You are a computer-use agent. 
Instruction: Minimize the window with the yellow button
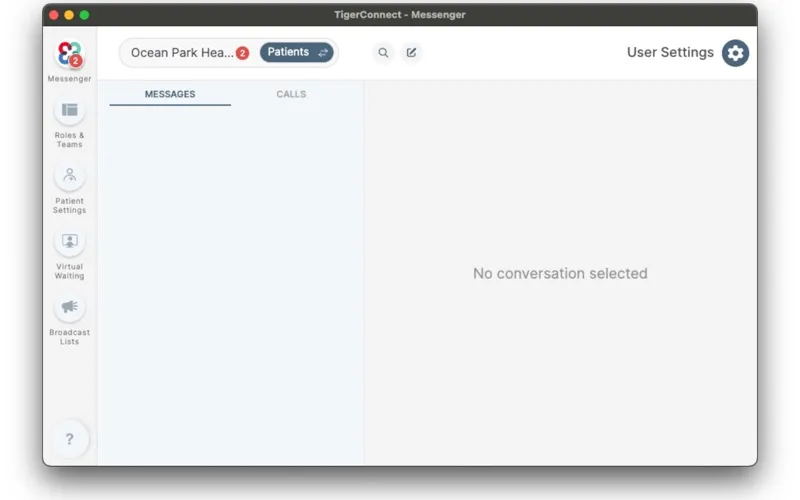(x=69, y=15)
